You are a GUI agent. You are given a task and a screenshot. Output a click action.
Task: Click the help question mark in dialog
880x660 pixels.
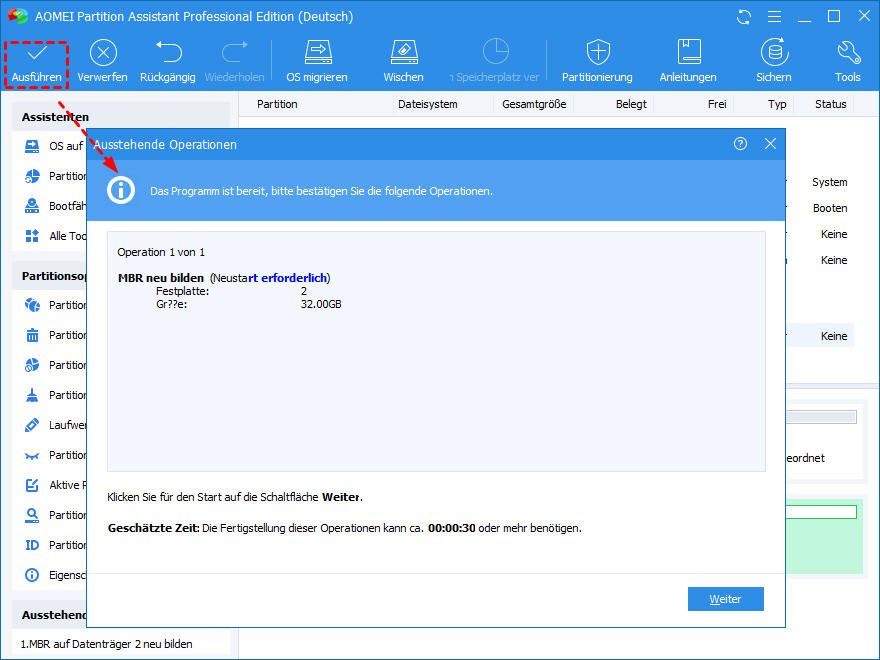coord(740,144)
